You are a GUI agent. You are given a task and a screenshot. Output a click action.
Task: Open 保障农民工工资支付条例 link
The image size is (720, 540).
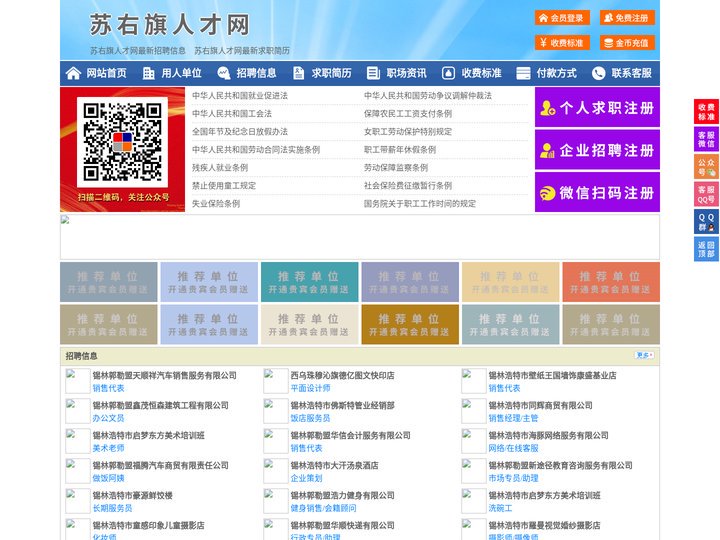pos(408,113)
